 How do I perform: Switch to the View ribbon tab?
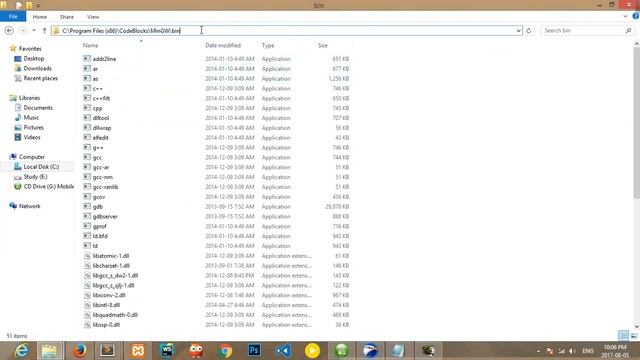(x=93, y=17)
